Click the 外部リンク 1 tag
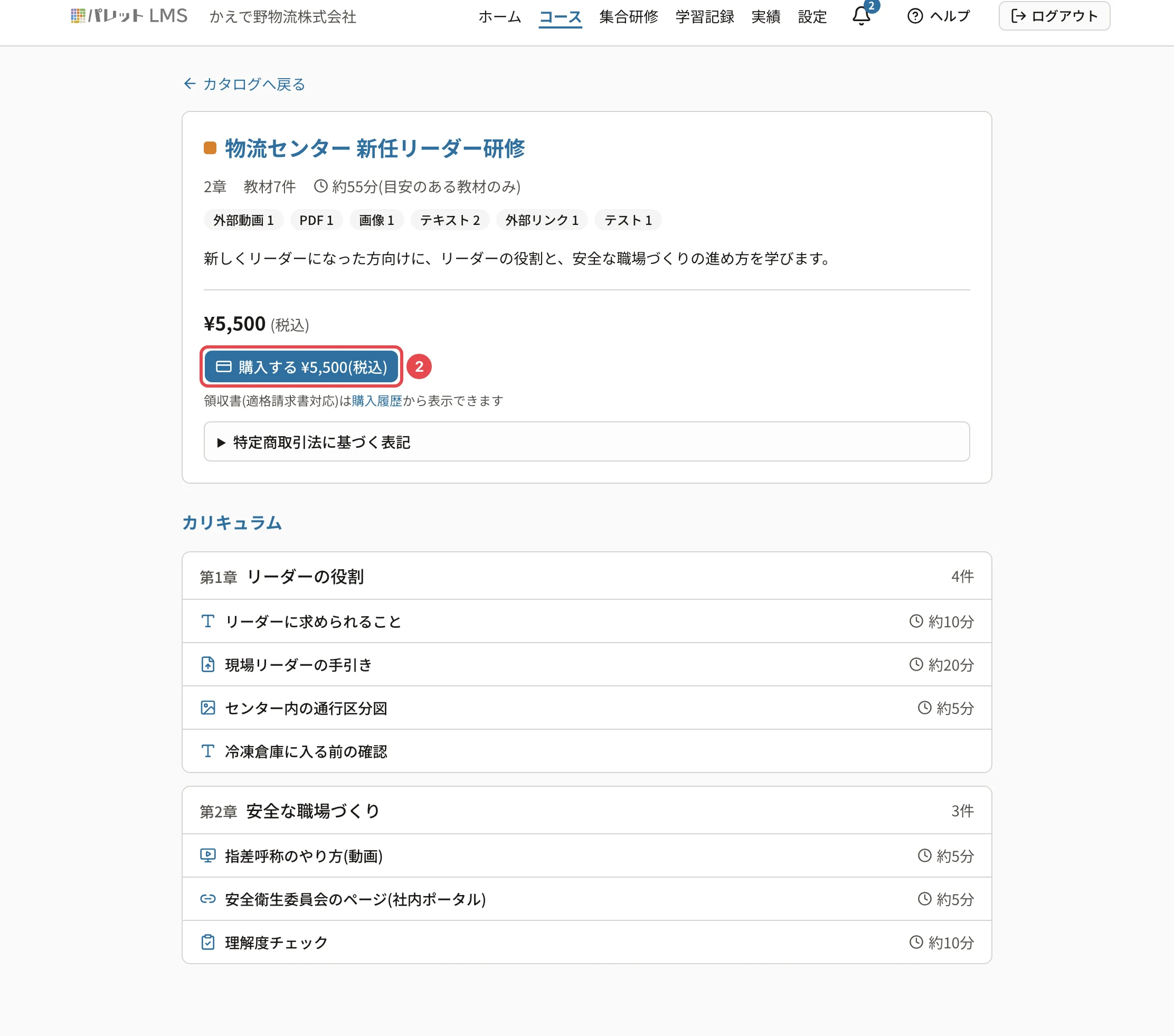This screenshot has width=1174, height=1036. 542,220
